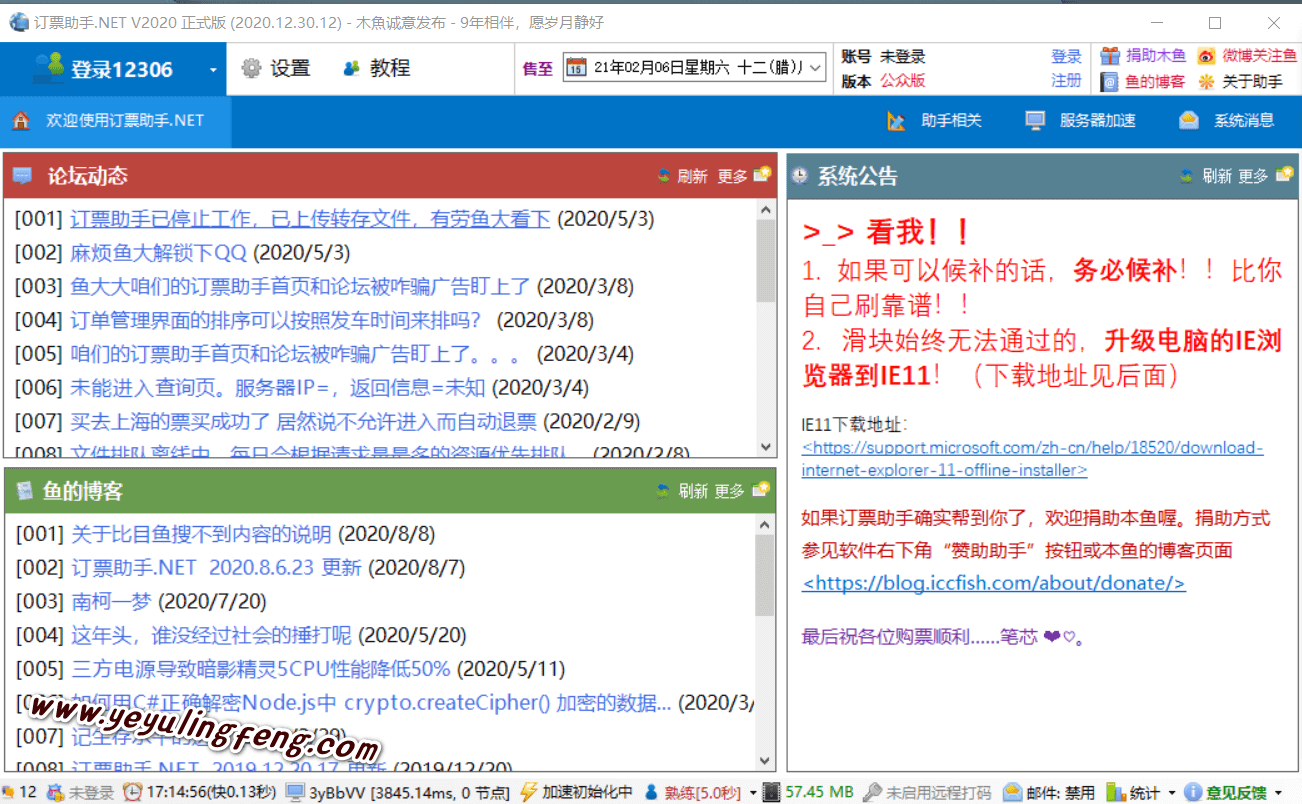1302x804 pixels.
Task: Open forum post 麻烦鱼大解锁下QQ
Action: [x=158, y=253]
